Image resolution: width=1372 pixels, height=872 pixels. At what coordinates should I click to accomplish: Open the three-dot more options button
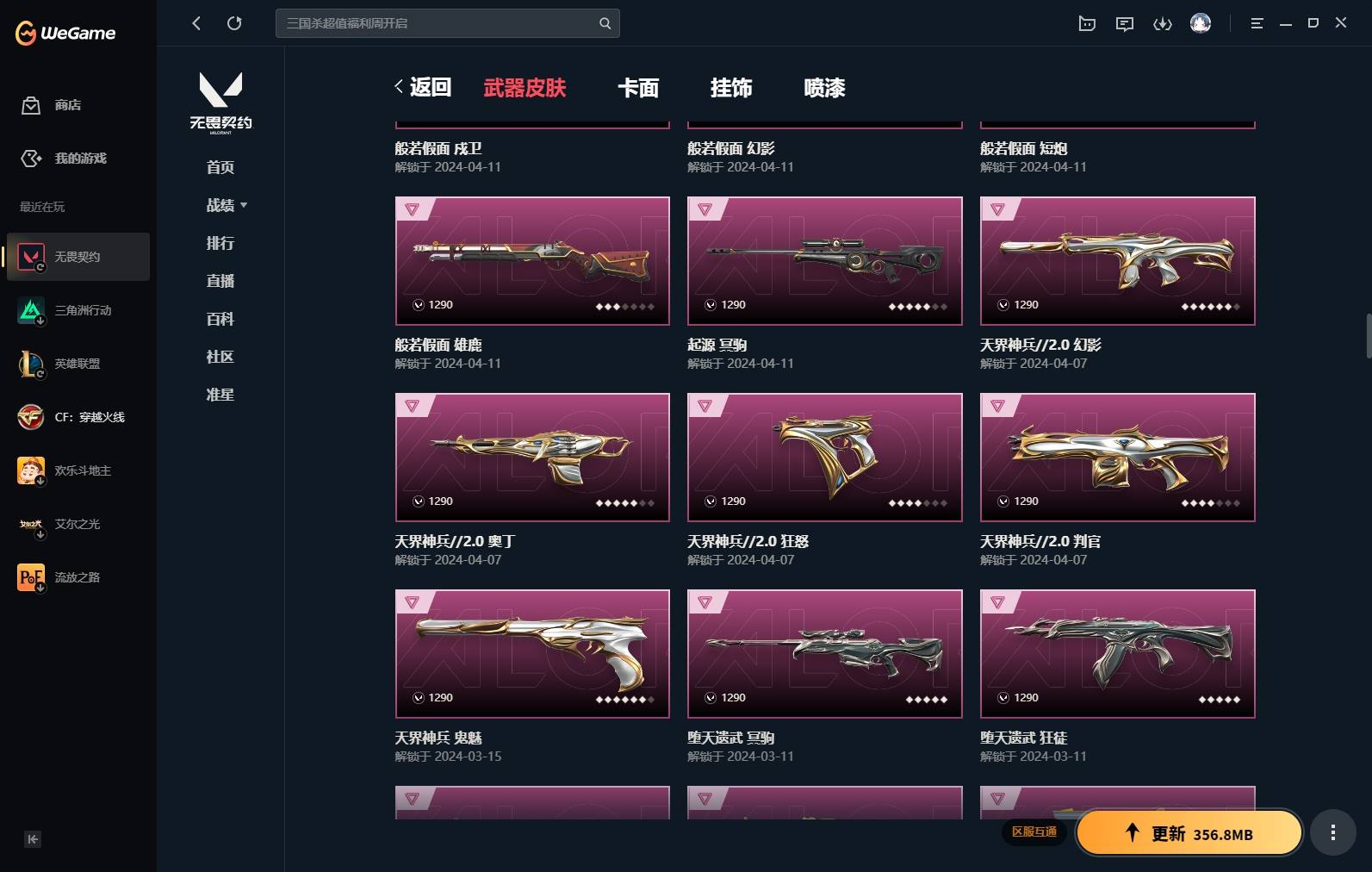1332,832
